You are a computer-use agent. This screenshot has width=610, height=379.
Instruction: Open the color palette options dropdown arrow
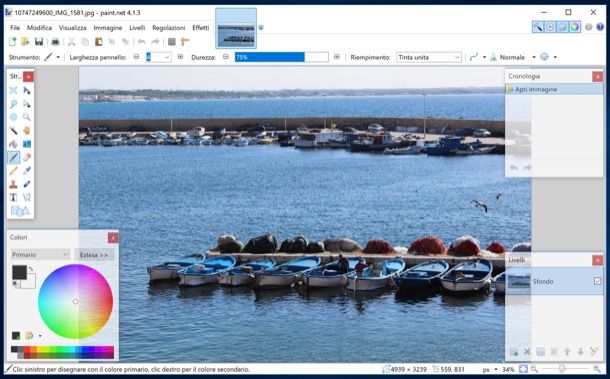click(x=40, y=336)
